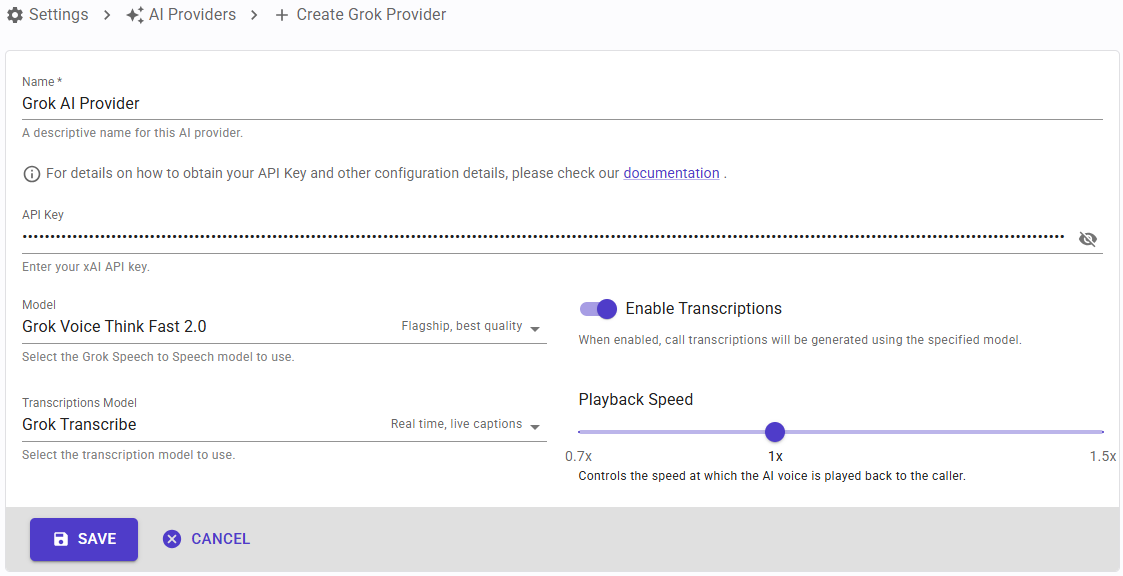
Task: Open the documentation link
Action: [x=671, y=173]
